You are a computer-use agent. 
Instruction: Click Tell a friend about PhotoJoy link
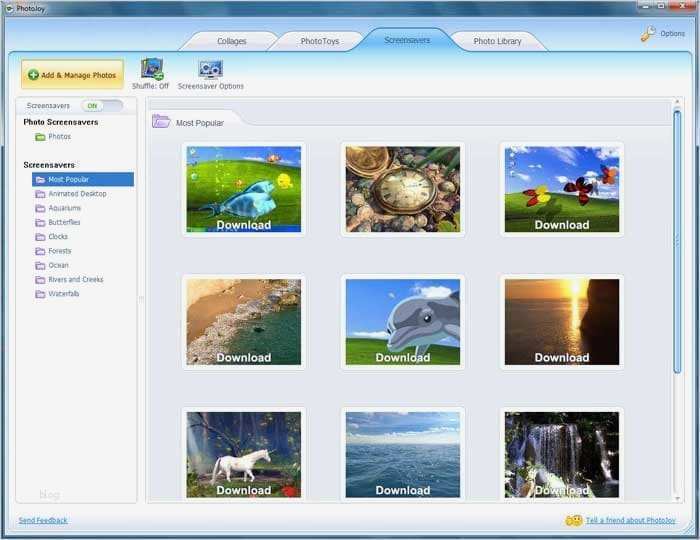[x=631, y=520]
